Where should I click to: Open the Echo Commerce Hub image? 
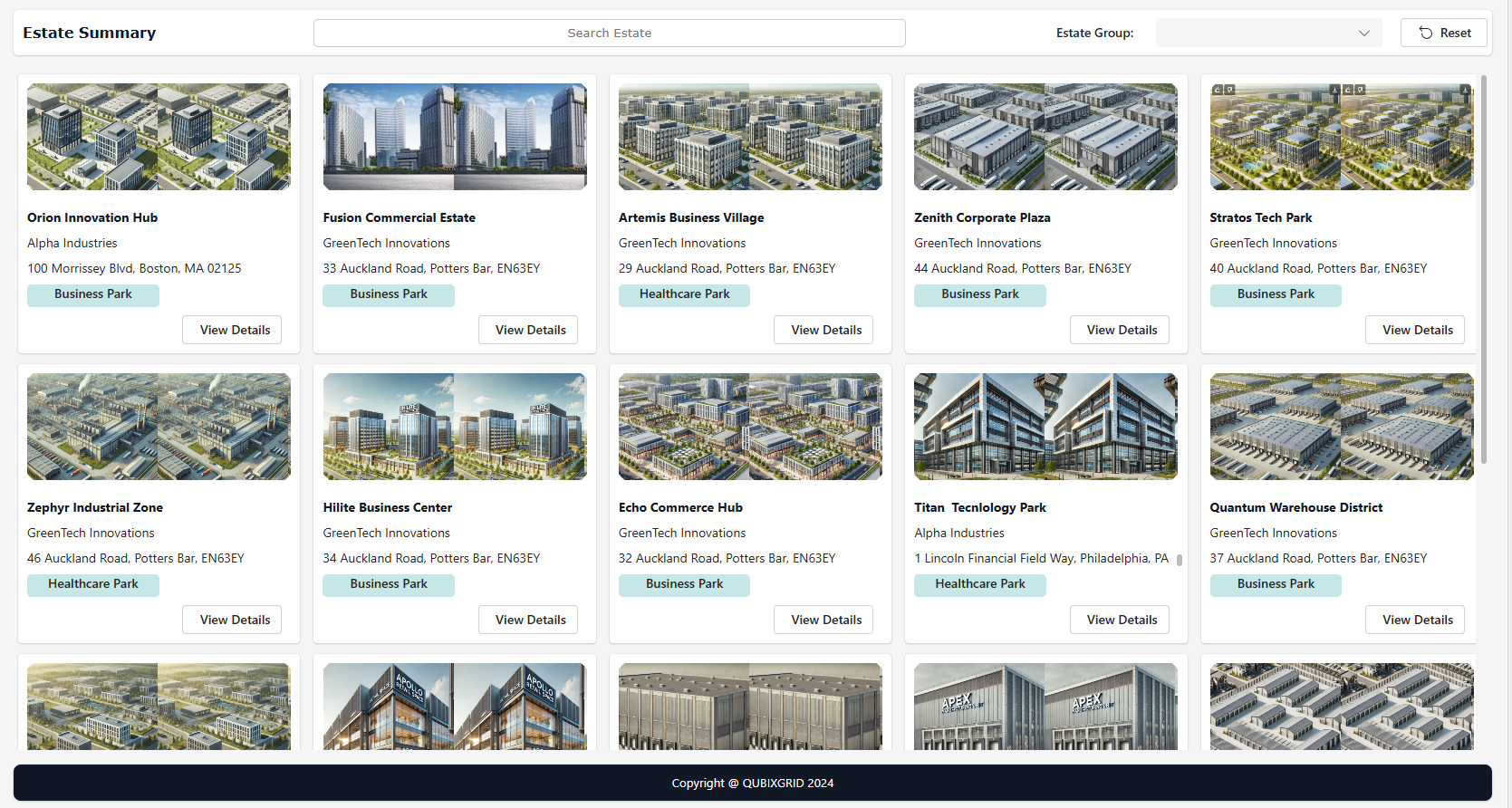click(750, 427)
